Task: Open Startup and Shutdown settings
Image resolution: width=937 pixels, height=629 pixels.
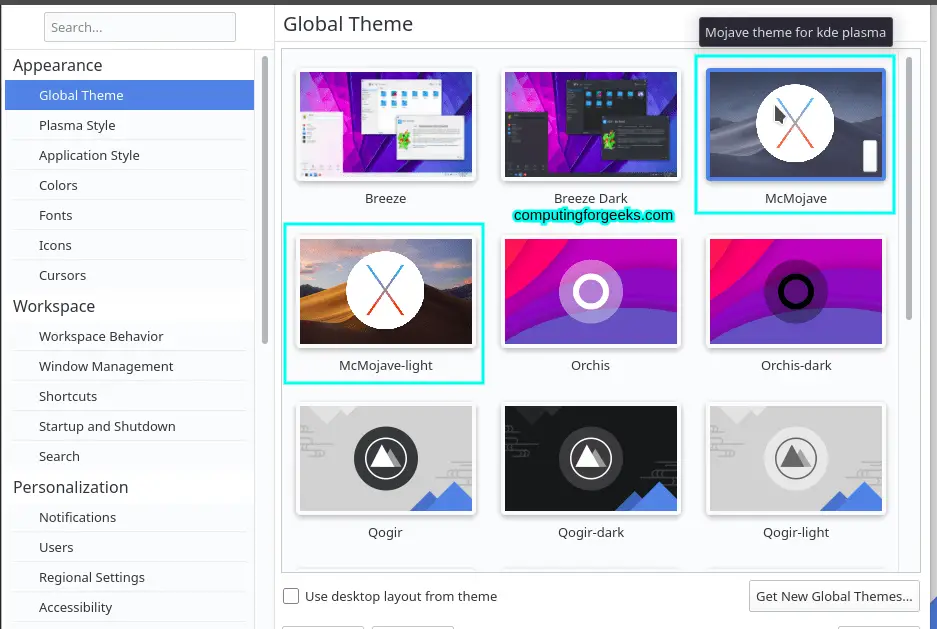Action: click(x=129, y=427)
